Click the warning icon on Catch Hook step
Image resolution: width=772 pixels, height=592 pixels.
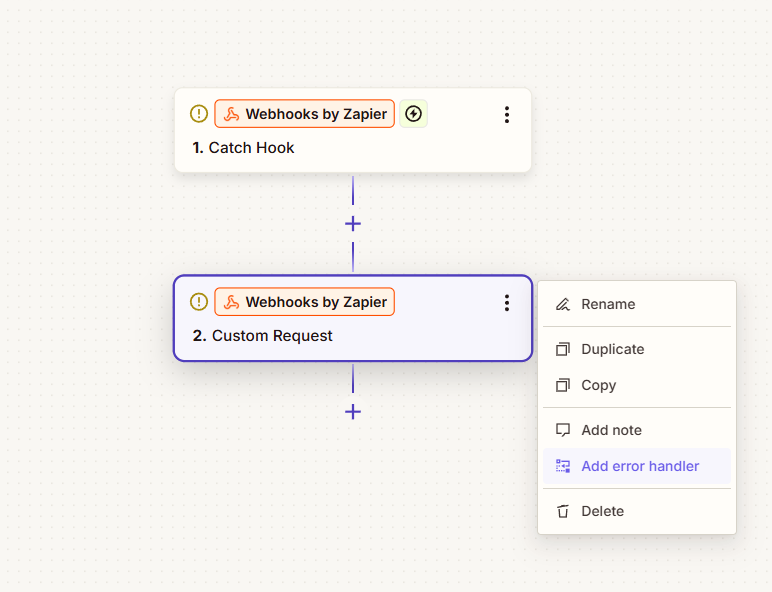click(199, 114)
